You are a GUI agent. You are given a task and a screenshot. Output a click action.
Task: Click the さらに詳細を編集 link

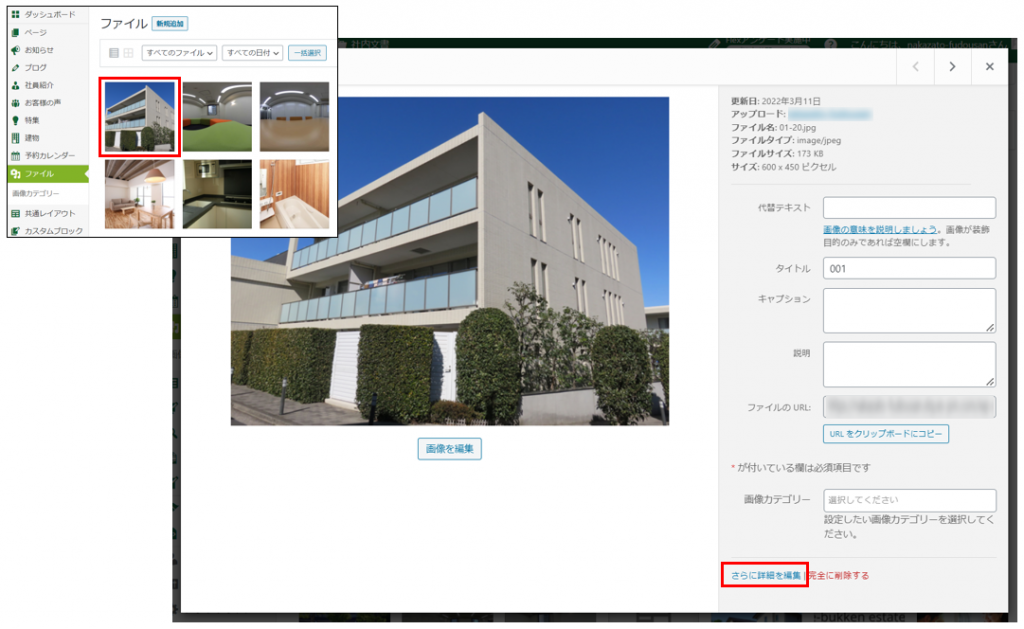click(765, 576)
